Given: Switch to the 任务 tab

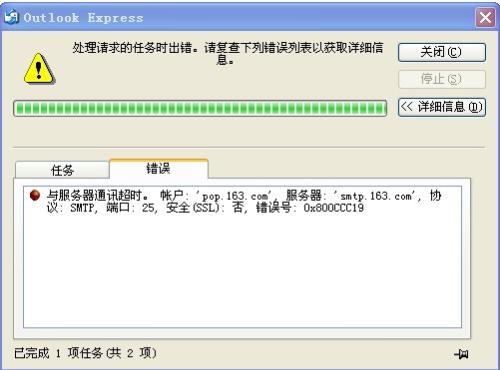Looking at the screenshot, I should tap(62, 170).
